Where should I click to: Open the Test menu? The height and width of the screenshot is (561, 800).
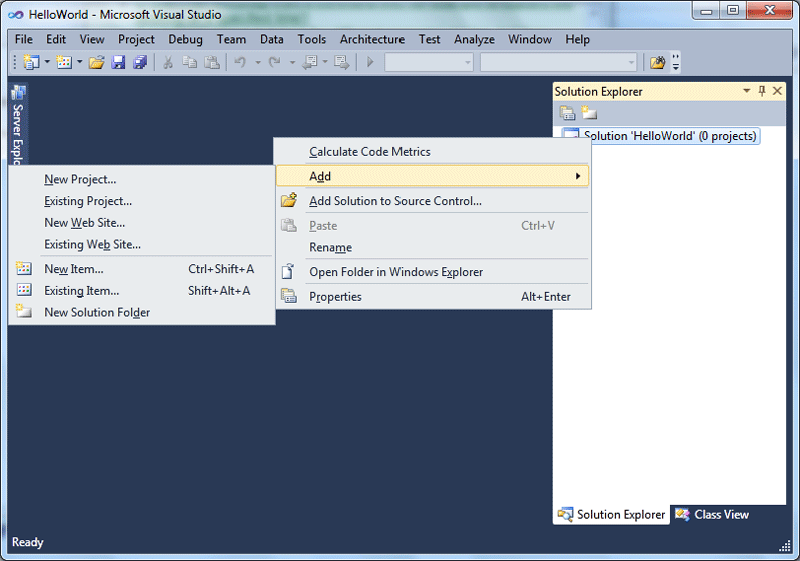(x=430, y=39)
